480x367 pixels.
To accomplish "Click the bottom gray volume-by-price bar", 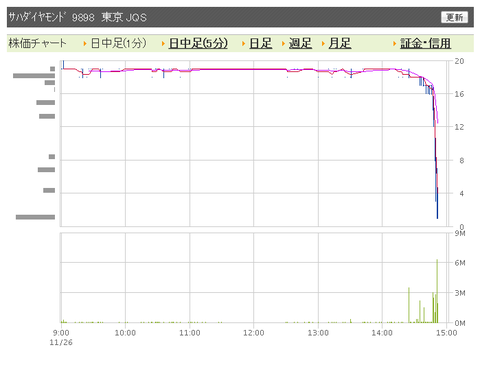I will coord(35,217).
